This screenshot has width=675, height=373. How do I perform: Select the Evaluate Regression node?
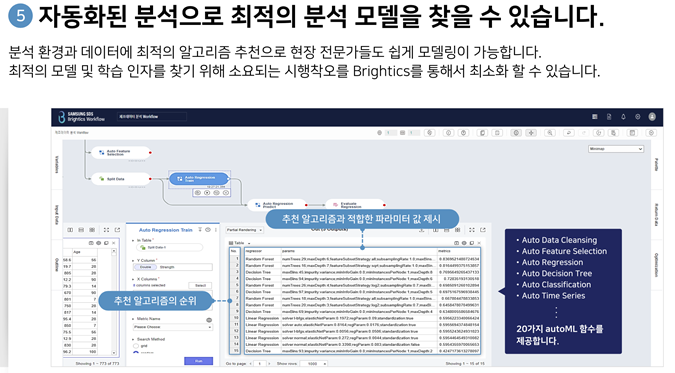click(x=355, y=205)
